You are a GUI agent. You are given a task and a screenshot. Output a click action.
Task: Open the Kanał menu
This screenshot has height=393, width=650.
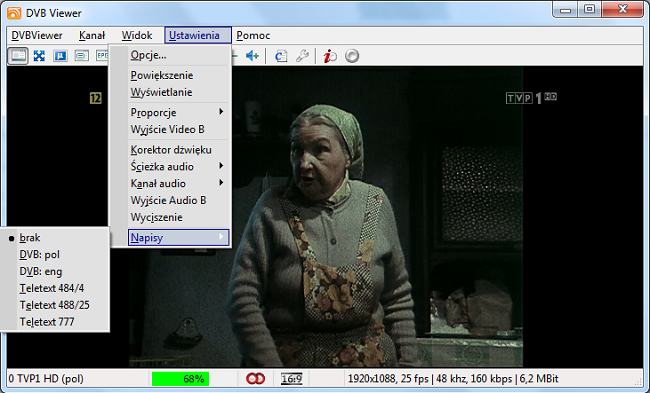(92, 35)
